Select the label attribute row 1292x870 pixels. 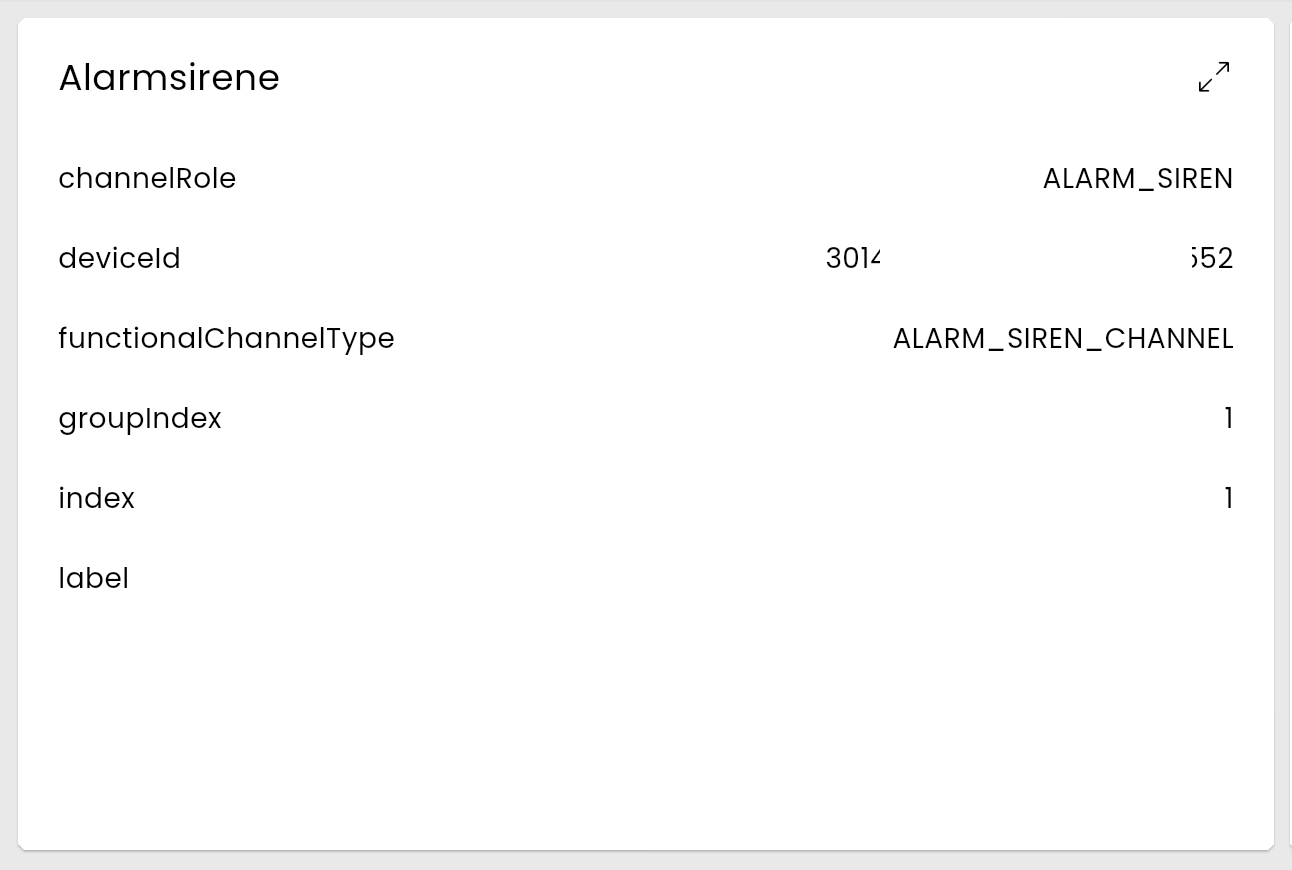(x=93, y=578)
